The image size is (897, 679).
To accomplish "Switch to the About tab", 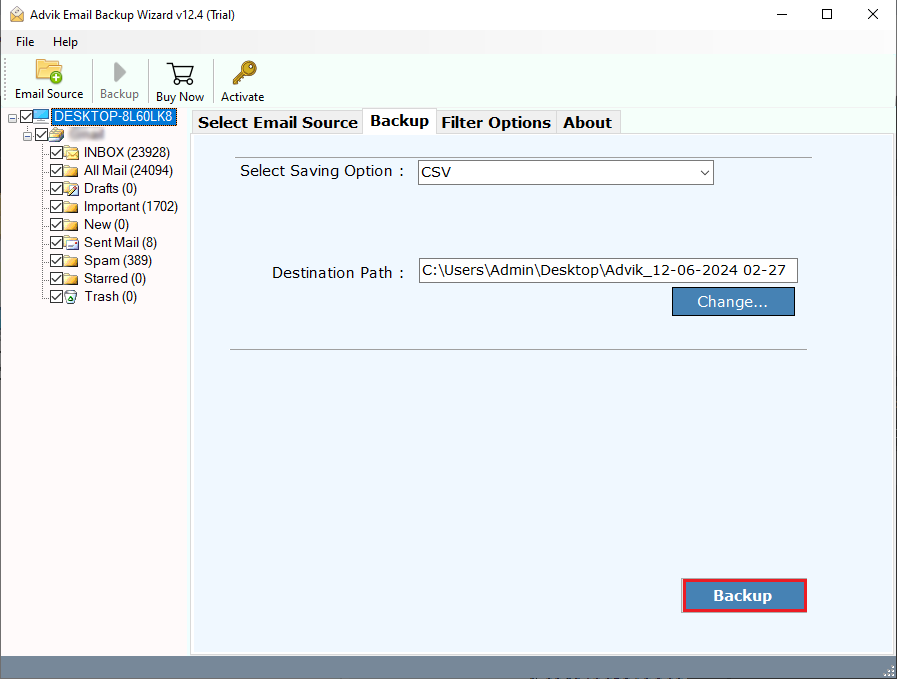I will 588,122.
